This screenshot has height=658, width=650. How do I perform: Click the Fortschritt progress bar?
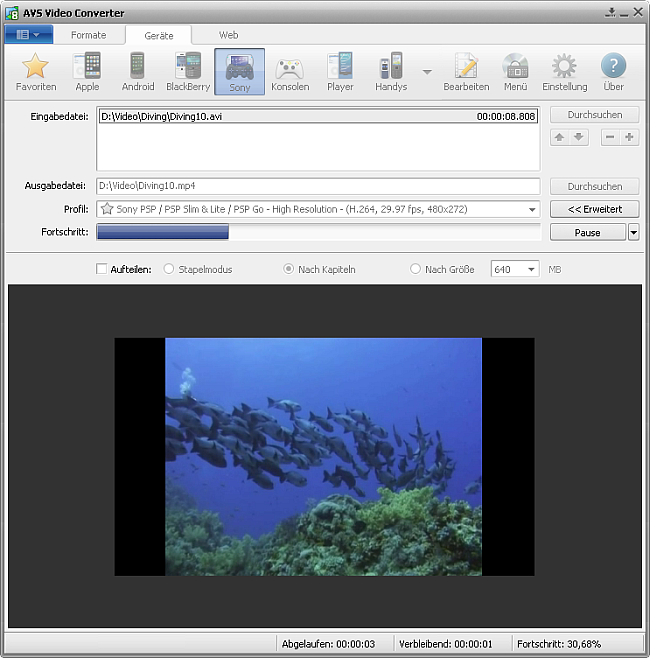tap(318, 232)
